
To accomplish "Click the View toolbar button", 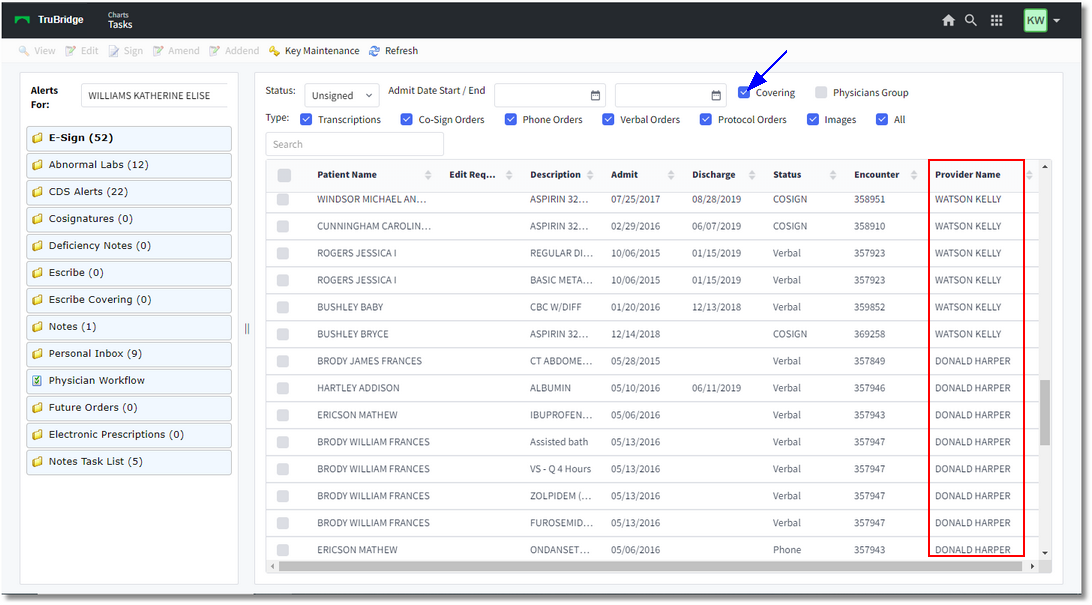I will [37, 51].
